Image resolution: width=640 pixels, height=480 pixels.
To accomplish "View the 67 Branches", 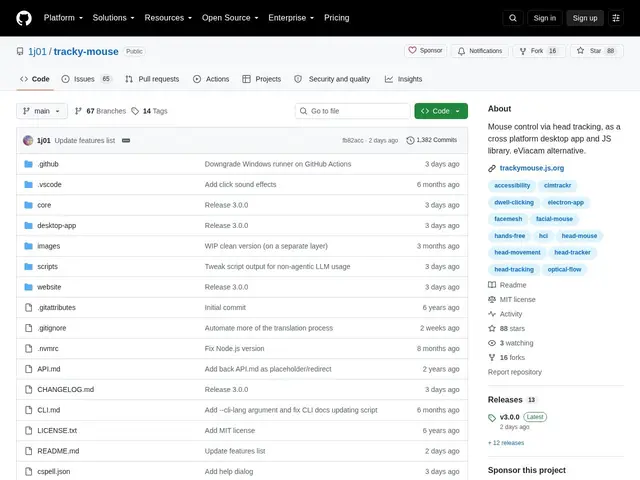I will [100, 111].
